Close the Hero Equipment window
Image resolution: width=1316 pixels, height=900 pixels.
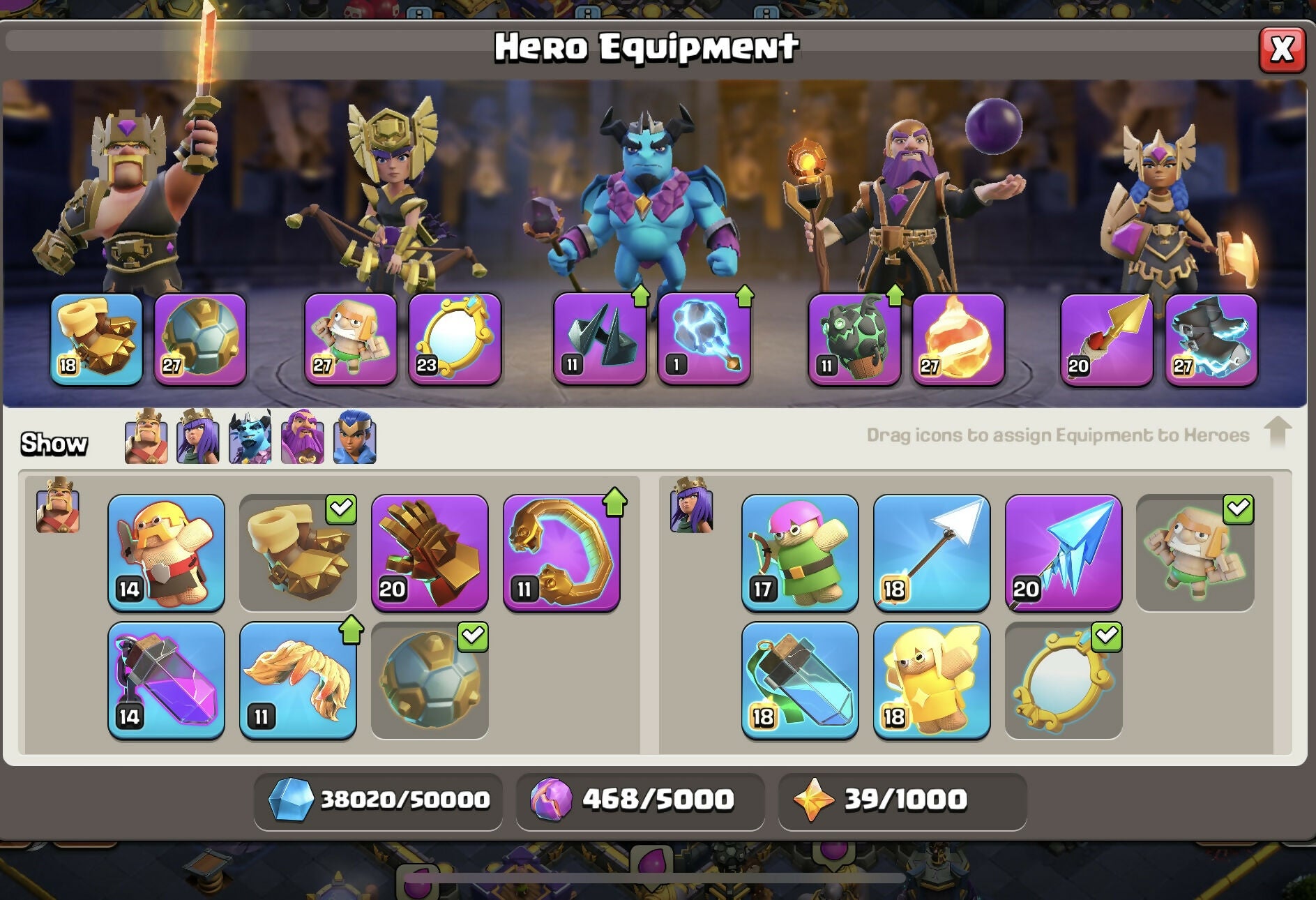coord(1282,50)
